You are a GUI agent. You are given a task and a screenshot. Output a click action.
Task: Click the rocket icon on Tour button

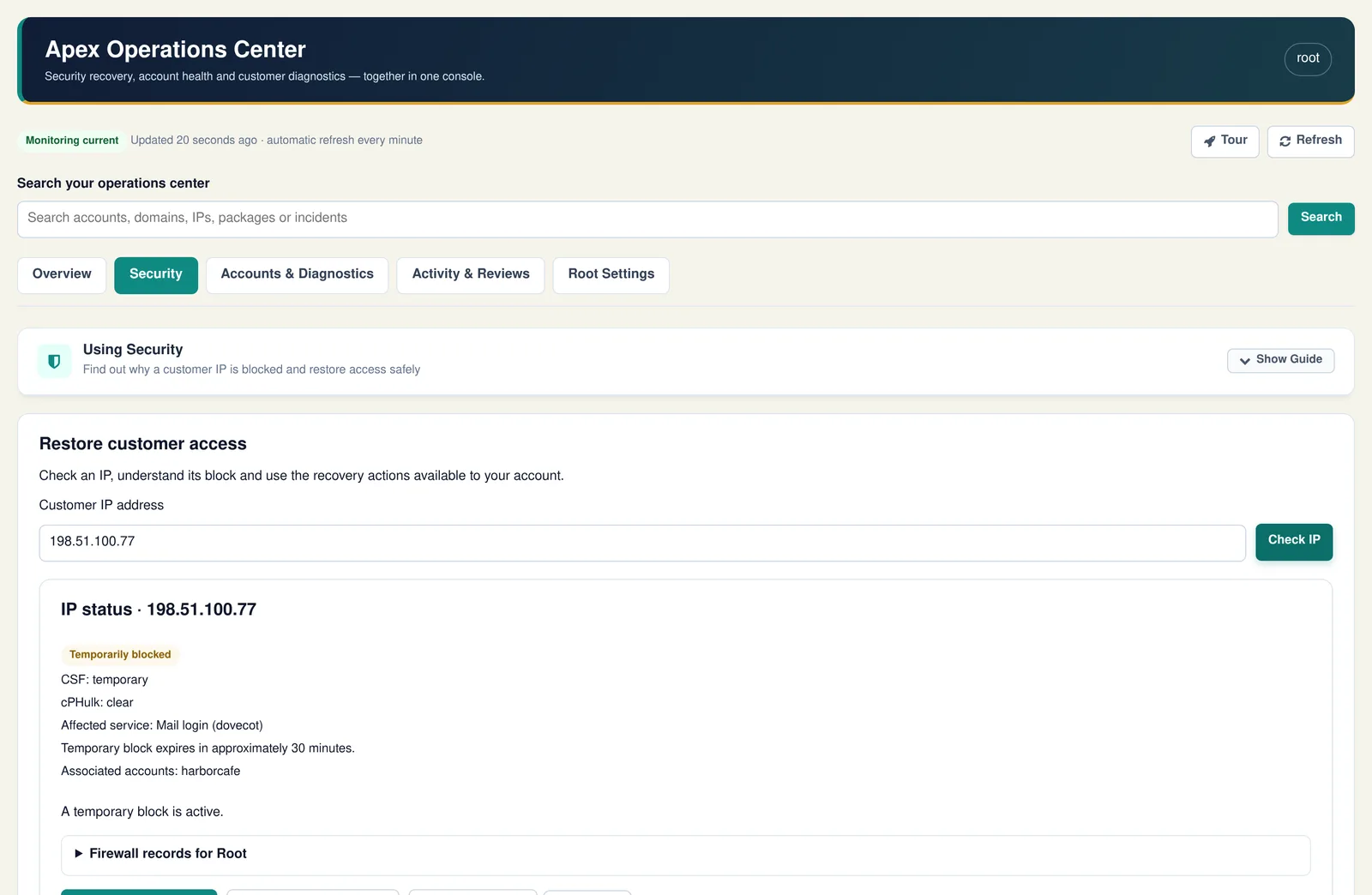[1209, 141]
